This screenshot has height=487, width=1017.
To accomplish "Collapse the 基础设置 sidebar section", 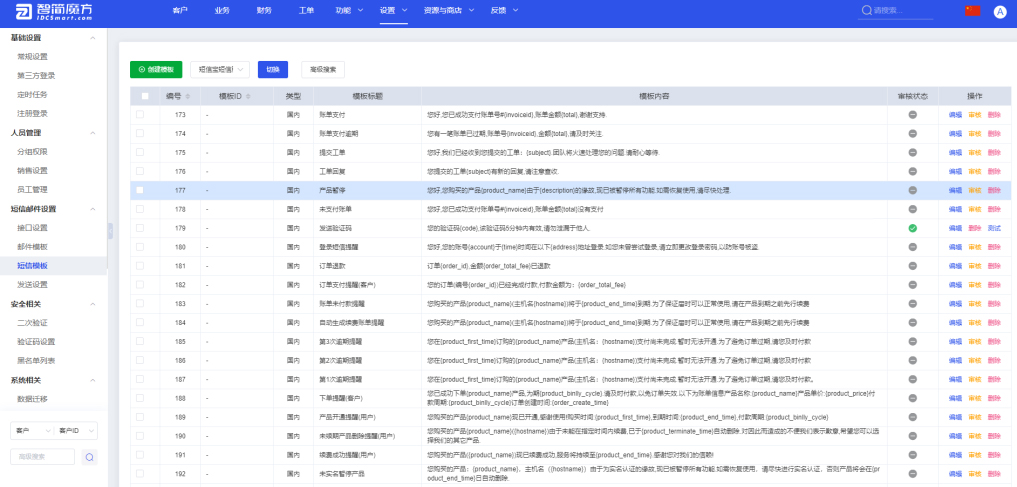I will (x=93, y=37).
